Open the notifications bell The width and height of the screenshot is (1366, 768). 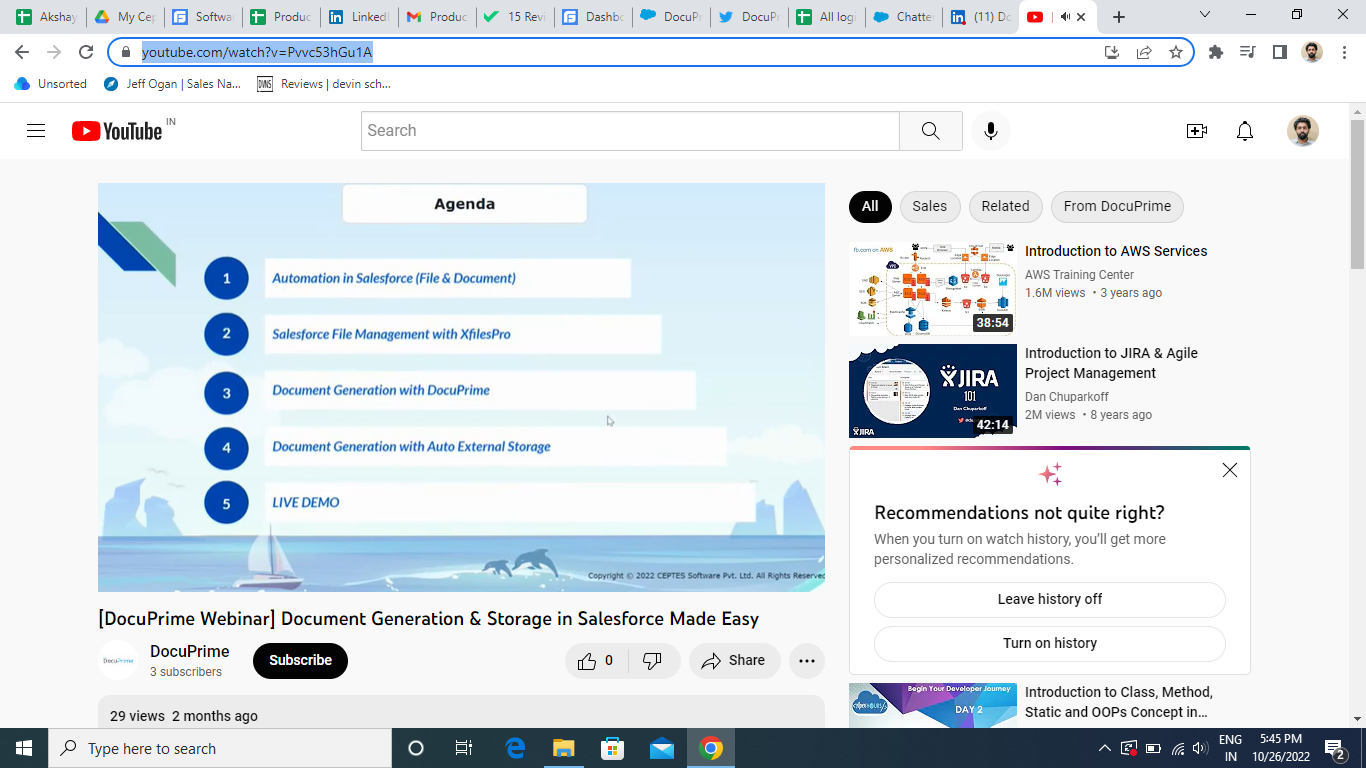[x=1244, y=131]
